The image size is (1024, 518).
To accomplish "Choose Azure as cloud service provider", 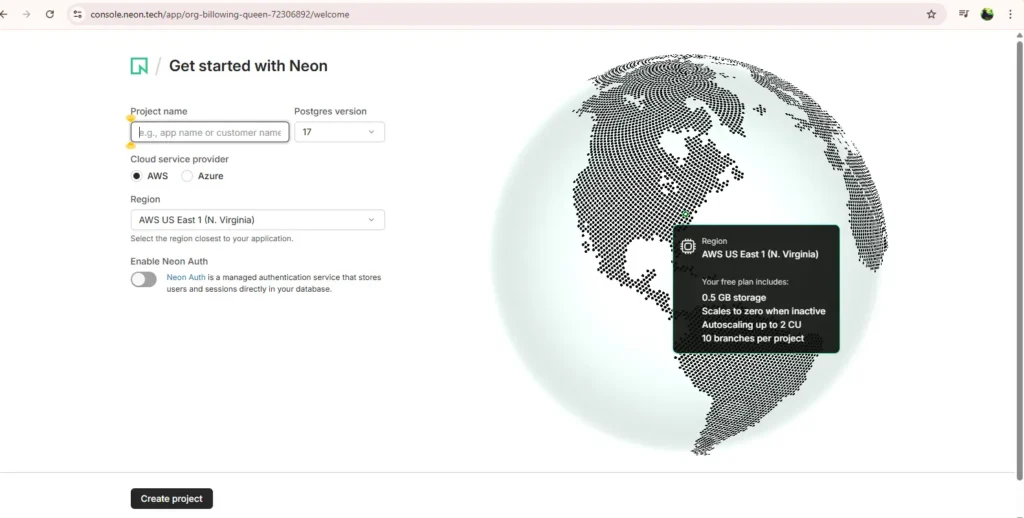I will [x=187, y=176].
